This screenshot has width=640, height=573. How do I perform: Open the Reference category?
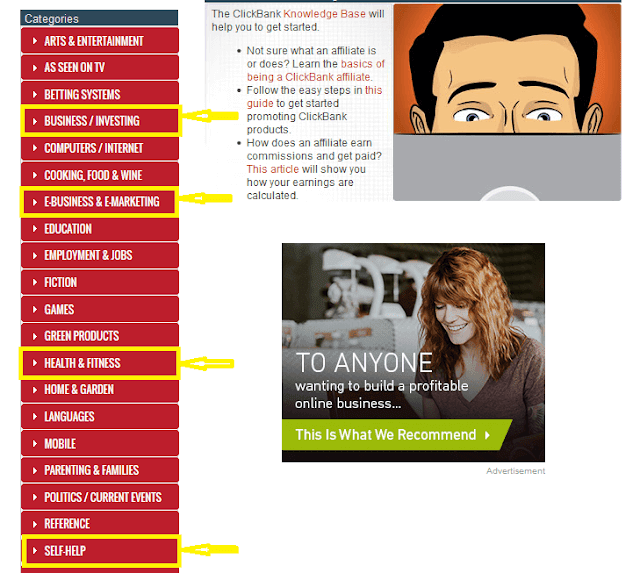tap(100, 524)
